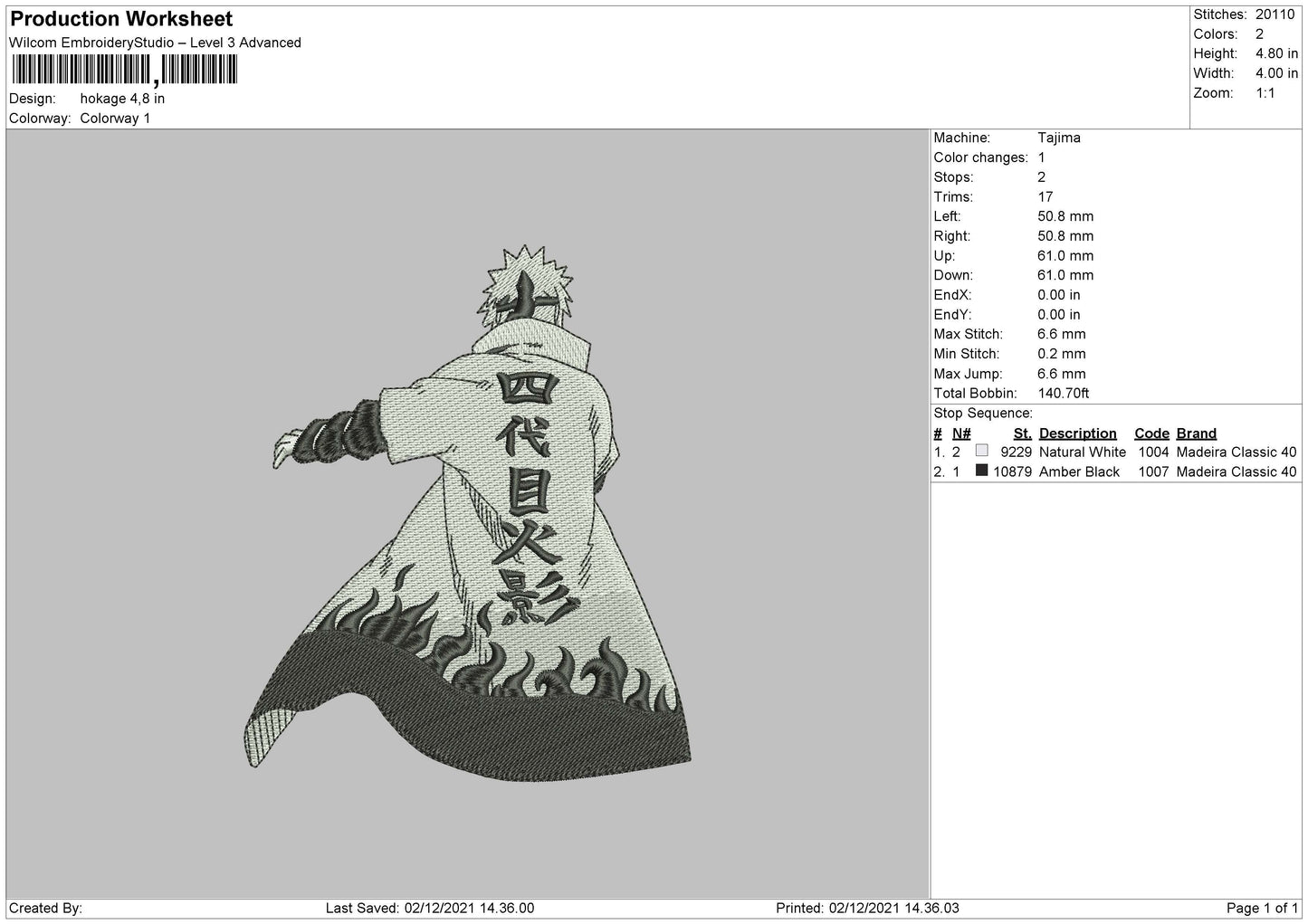The height and width of the screenshot is (924, 1308).
Task: Click the EndX value 0.00 in
Action: point(1059,295)
